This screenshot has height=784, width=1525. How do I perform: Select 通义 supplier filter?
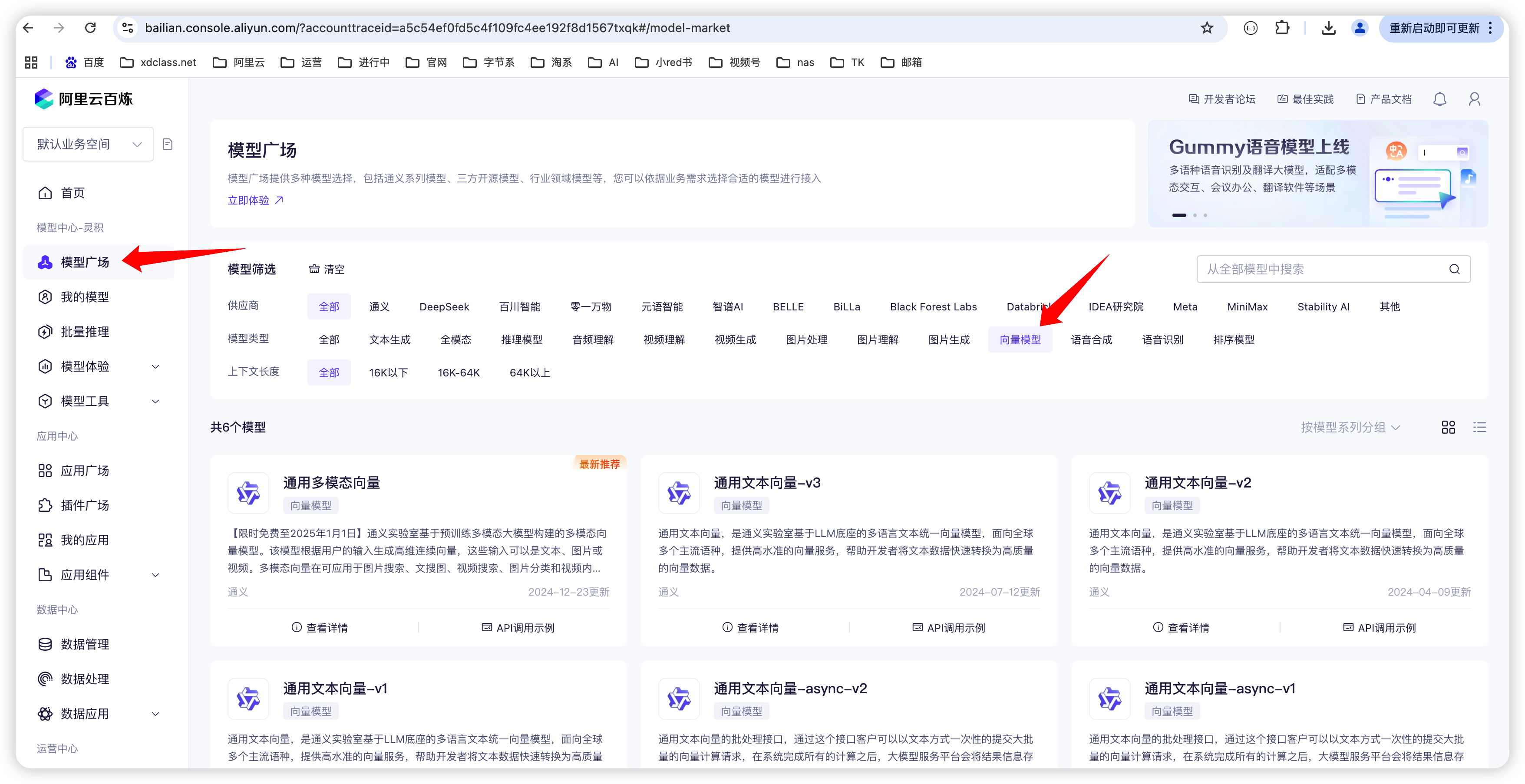tap(379, 306)
